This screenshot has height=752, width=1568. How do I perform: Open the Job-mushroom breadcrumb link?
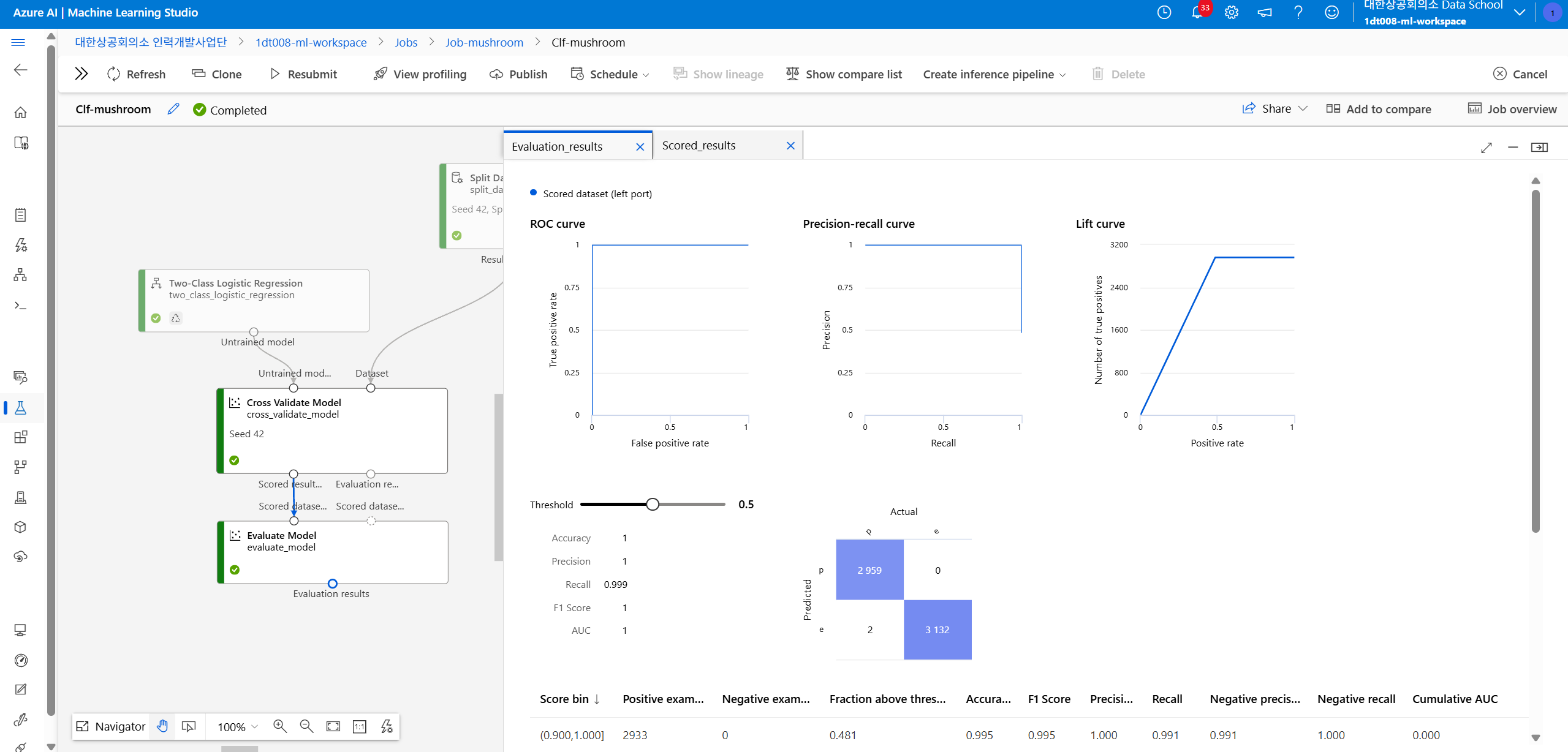pyautogui.click(x=484, y=42)
